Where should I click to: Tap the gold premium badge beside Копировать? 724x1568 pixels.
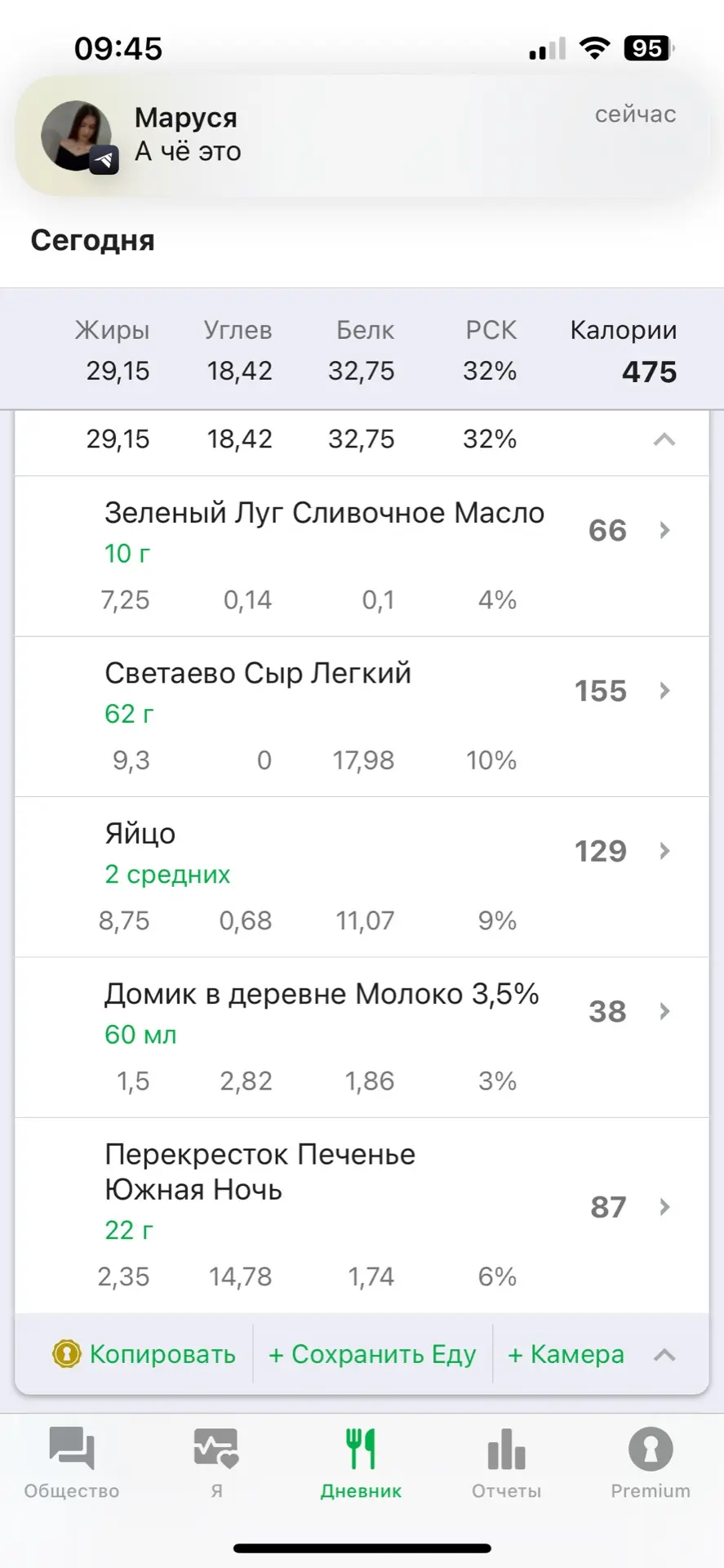click(66, 1354)
